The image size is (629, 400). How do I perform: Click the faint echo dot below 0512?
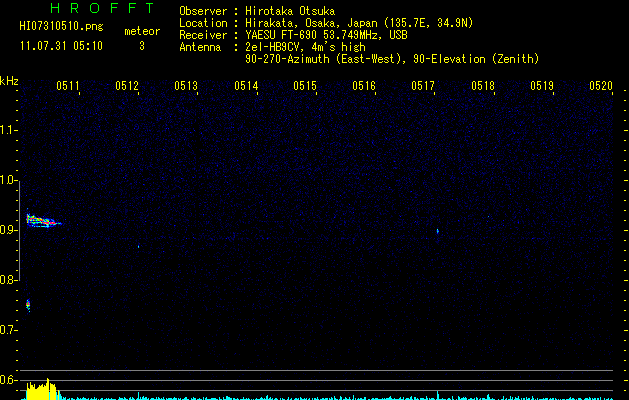click(139, 246)
